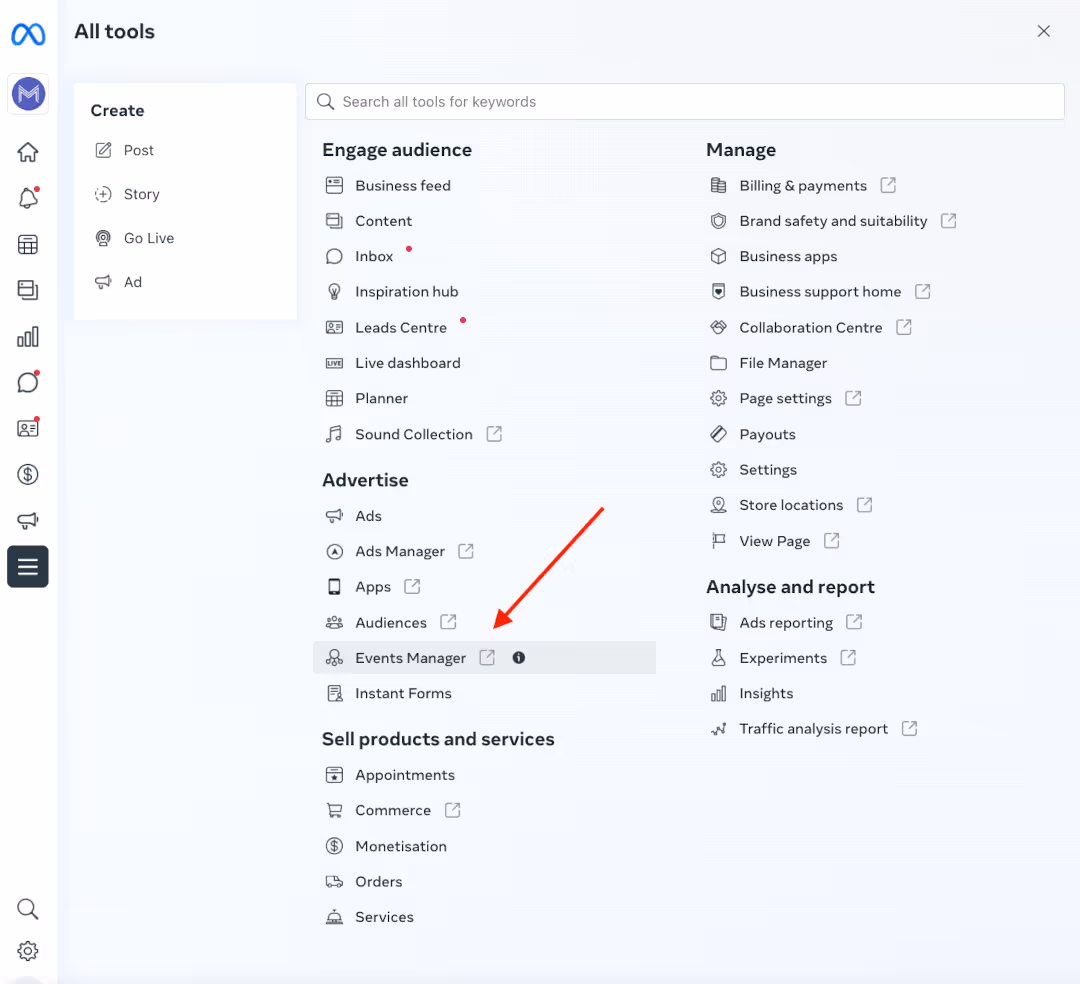Click the Events Manager info icon

click(519, 658)
